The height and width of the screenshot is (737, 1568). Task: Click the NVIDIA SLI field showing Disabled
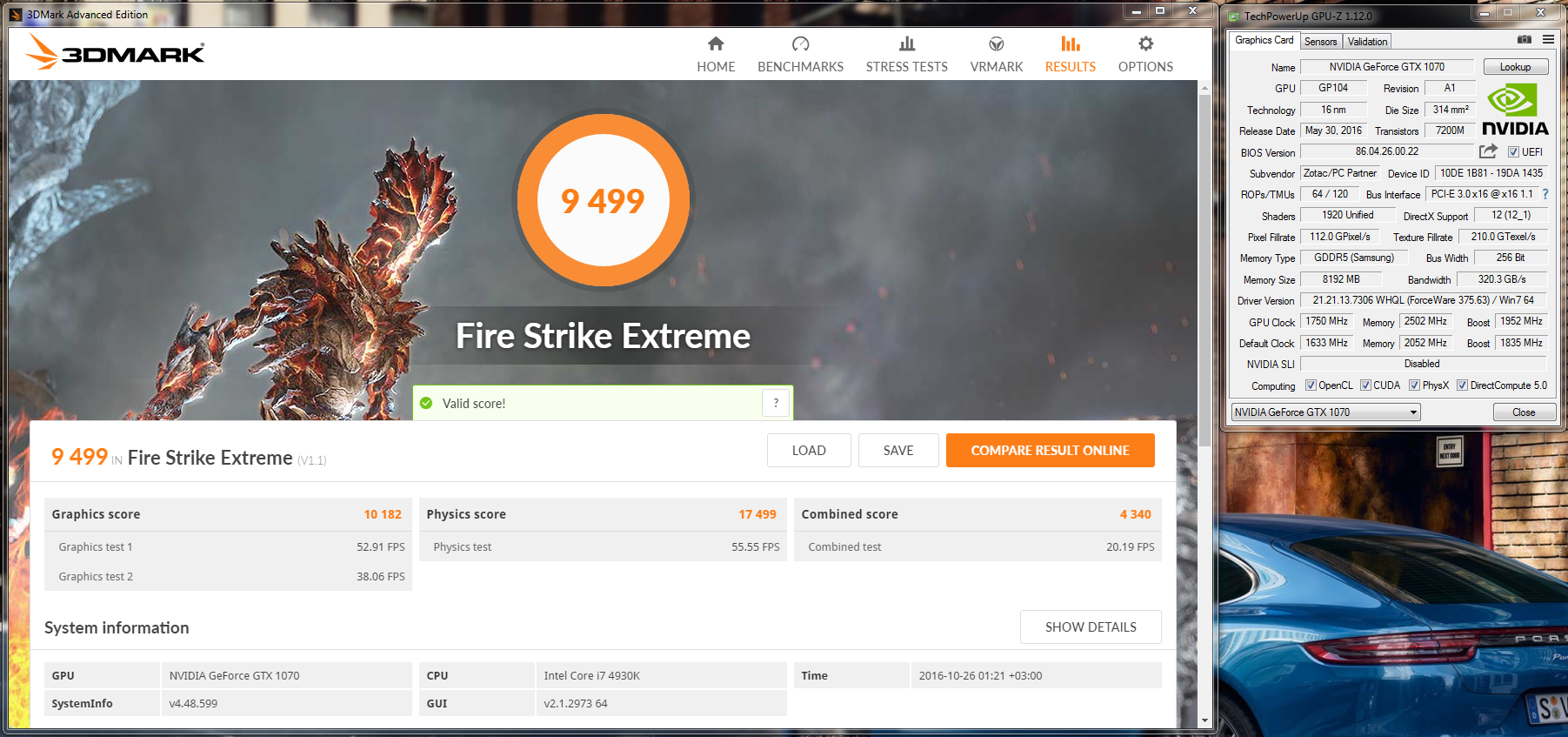click(1422, 364)
